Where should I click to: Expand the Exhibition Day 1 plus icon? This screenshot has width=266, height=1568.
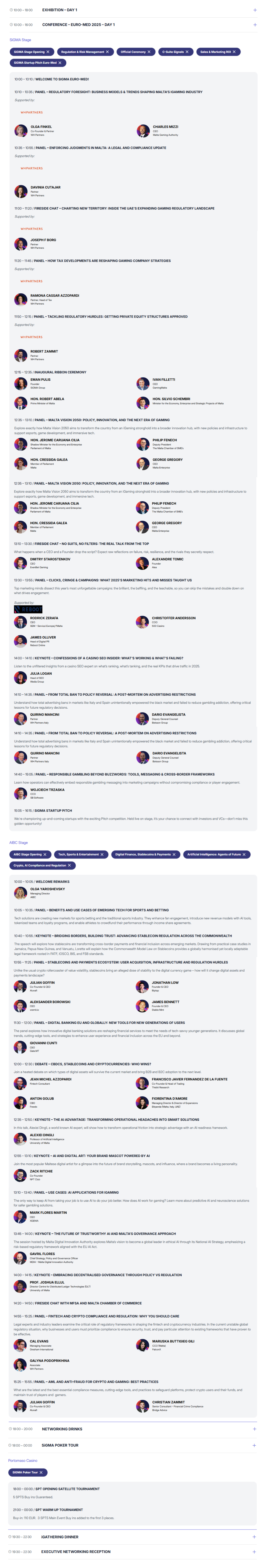(254, 10)
